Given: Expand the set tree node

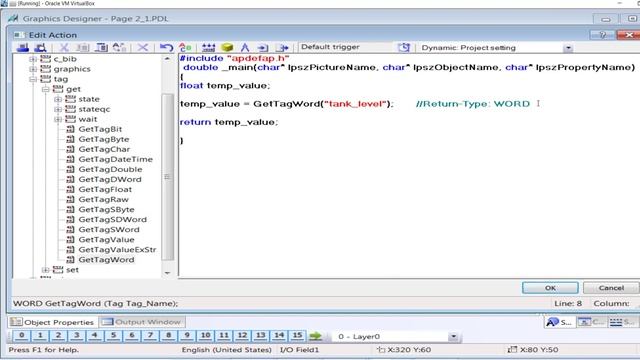Looking at the screenshot, I should [x=45, y=270].
